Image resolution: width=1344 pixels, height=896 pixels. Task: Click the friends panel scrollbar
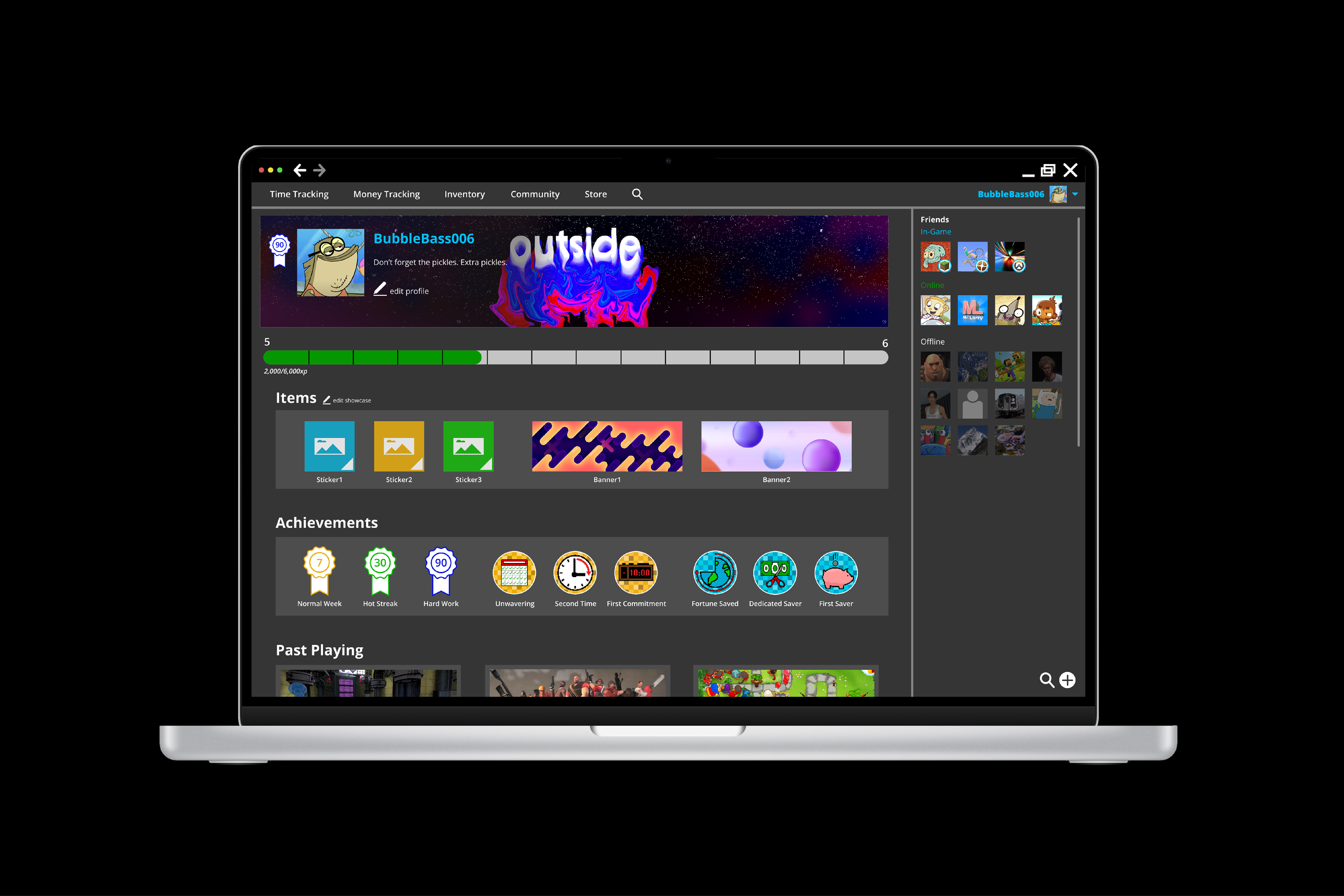pyautogui.click(x=1078, y=331)
